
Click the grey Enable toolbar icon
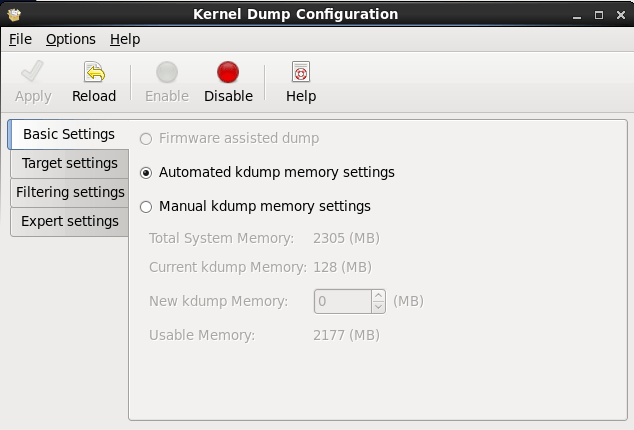pos(167,73)
